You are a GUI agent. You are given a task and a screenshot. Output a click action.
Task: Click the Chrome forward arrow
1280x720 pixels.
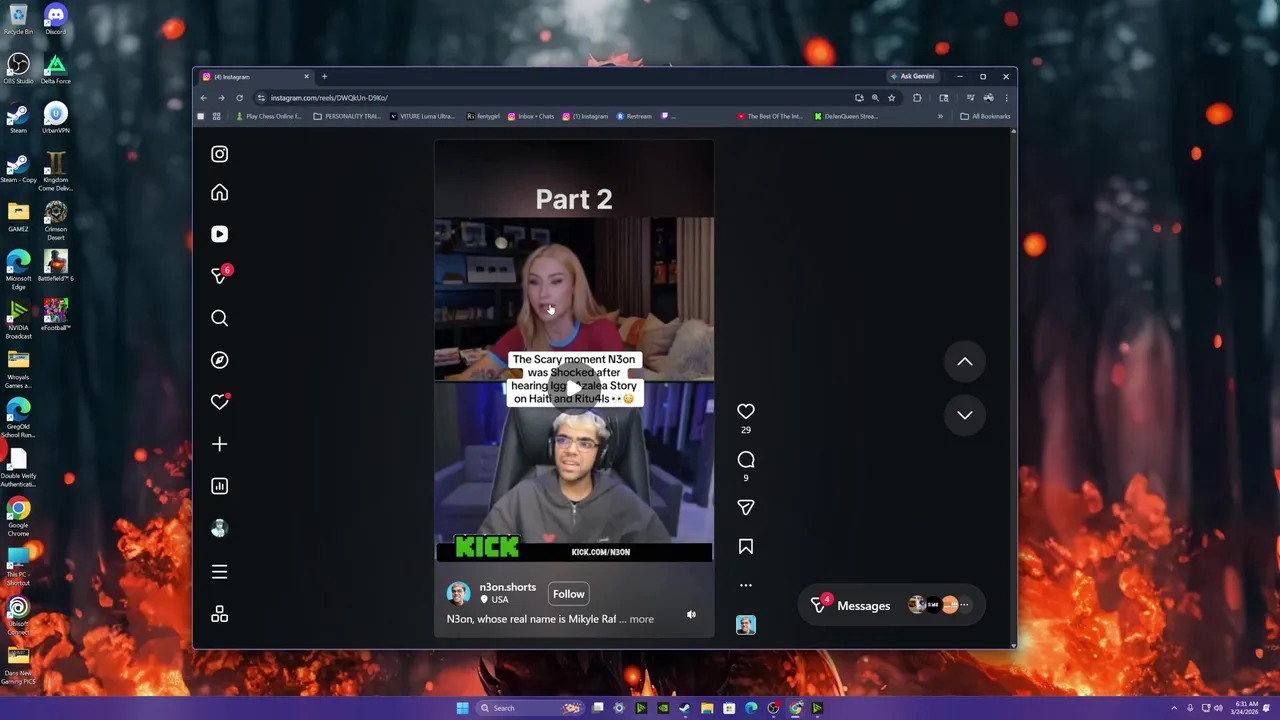pos(221,98)
